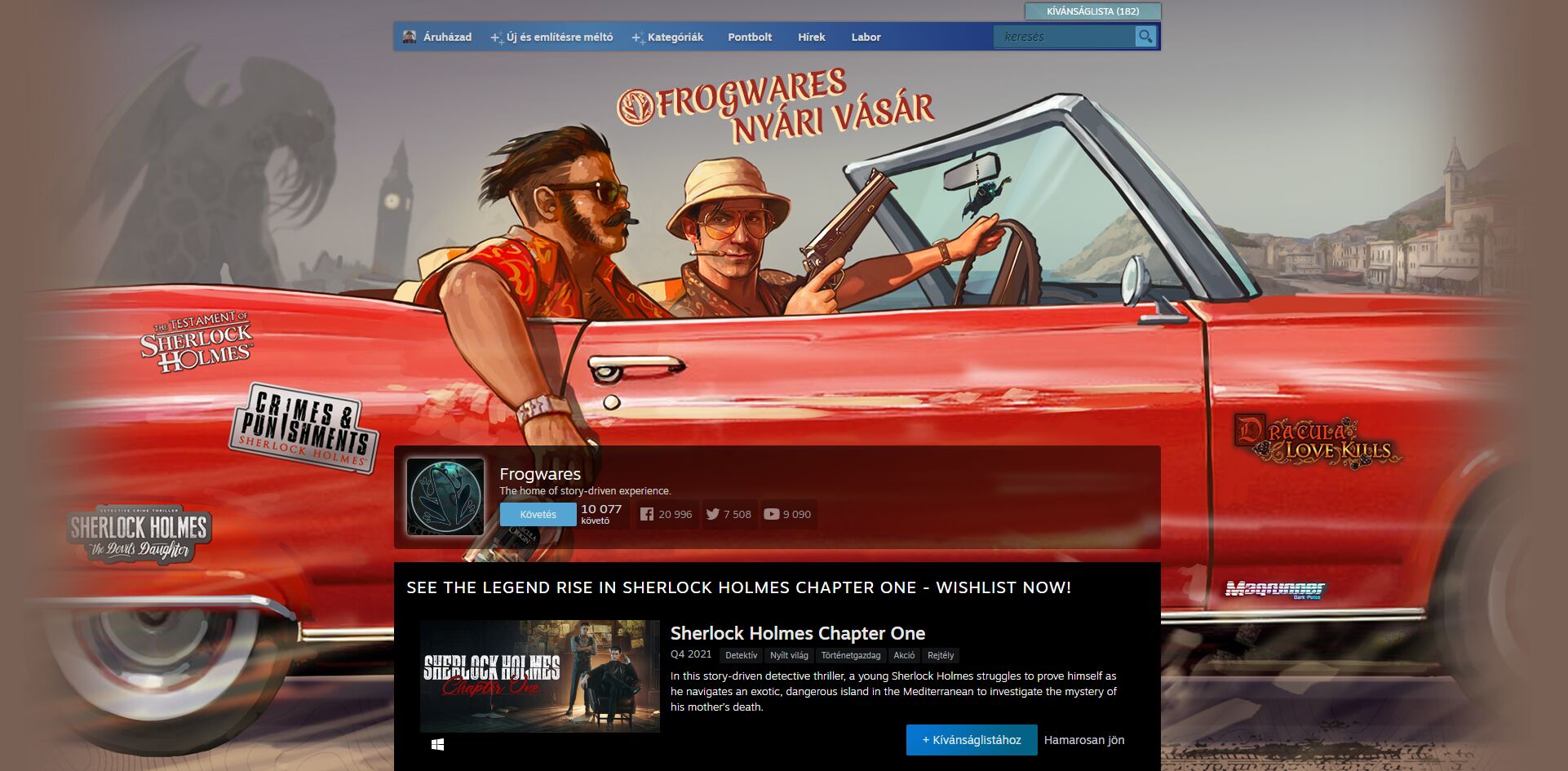Click the Hamarosan jön label
Screen dimensions: 1568x771
coord(1084,740)
